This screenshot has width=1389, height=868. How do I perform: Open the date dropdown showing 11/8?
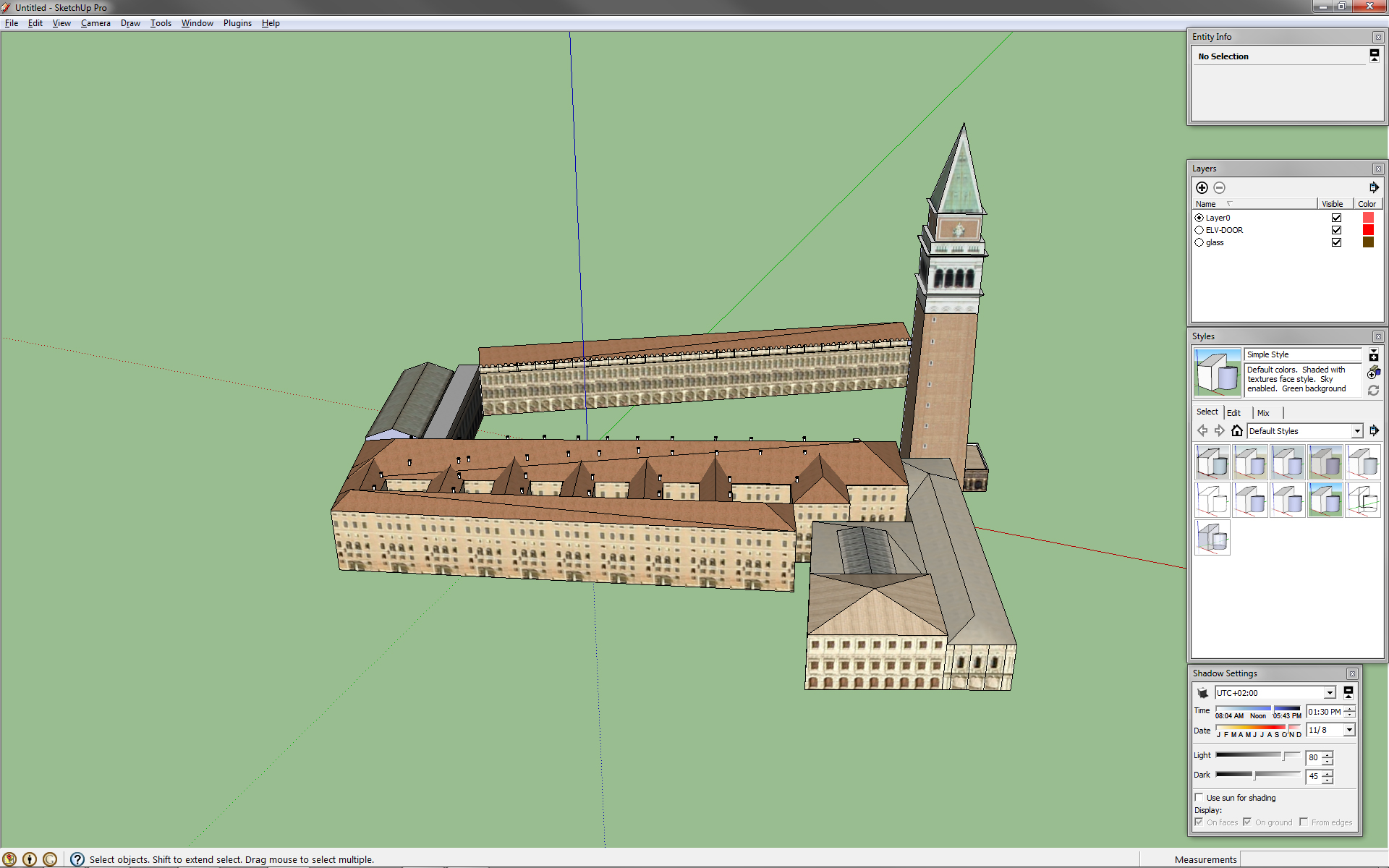(1348, 731)
